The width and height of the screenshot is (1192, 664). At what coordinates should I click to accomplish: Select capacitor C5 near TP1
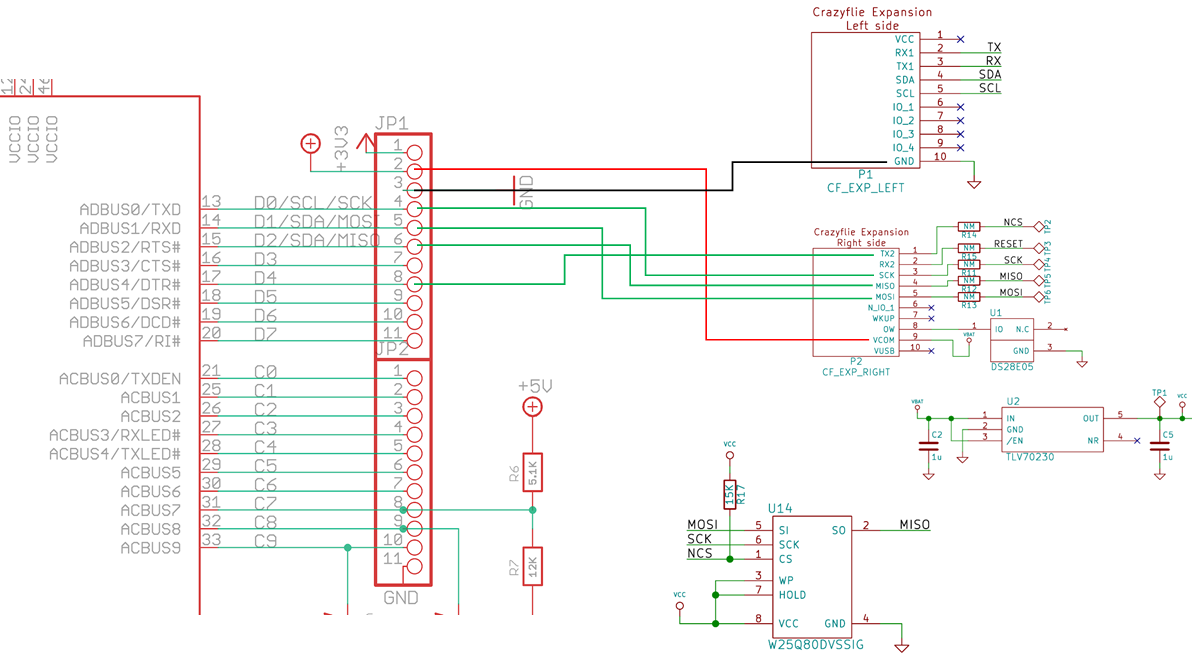pyautogui.click(x=1160, y=445)
